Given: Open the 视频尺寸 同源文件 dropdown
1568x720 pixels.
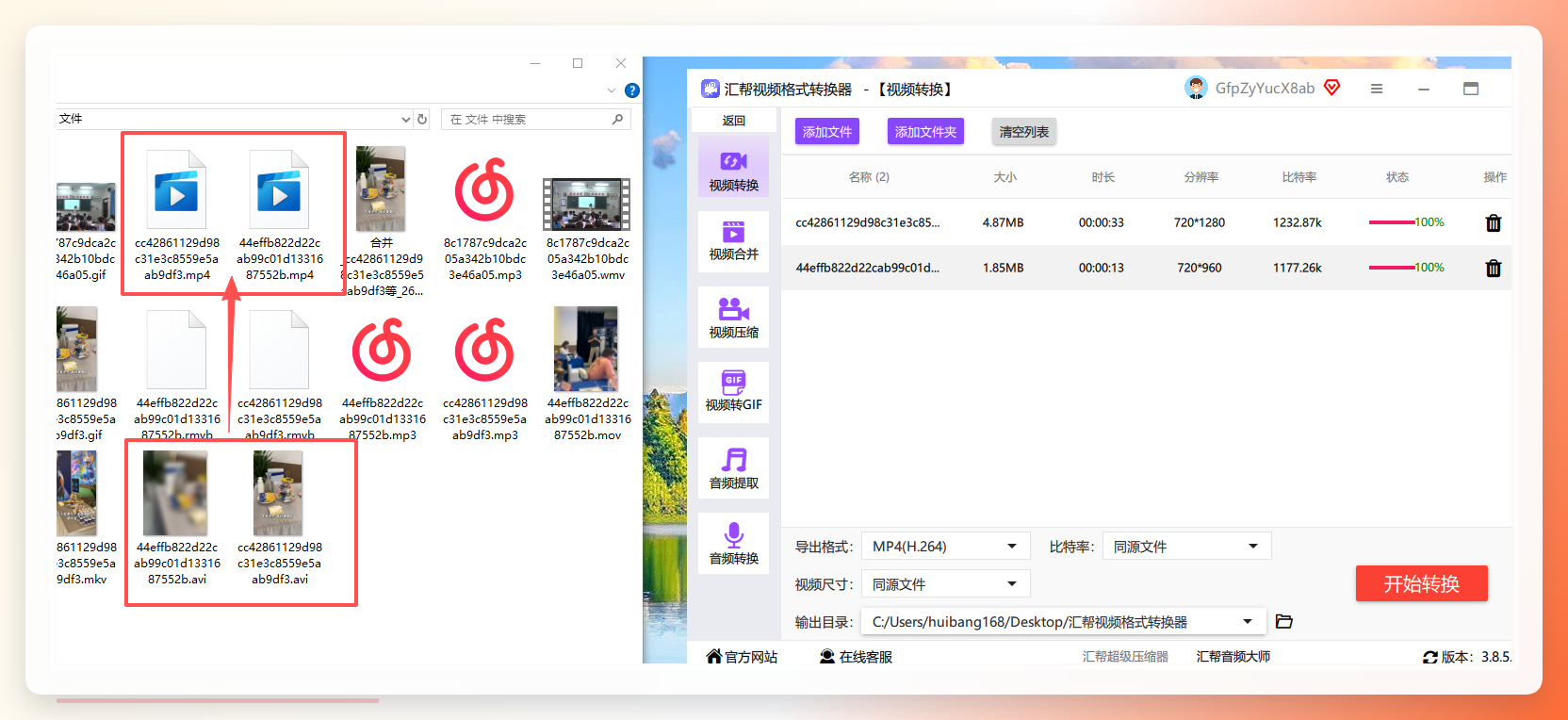Looking at the screenshot, I should click(x=945, y=584).
